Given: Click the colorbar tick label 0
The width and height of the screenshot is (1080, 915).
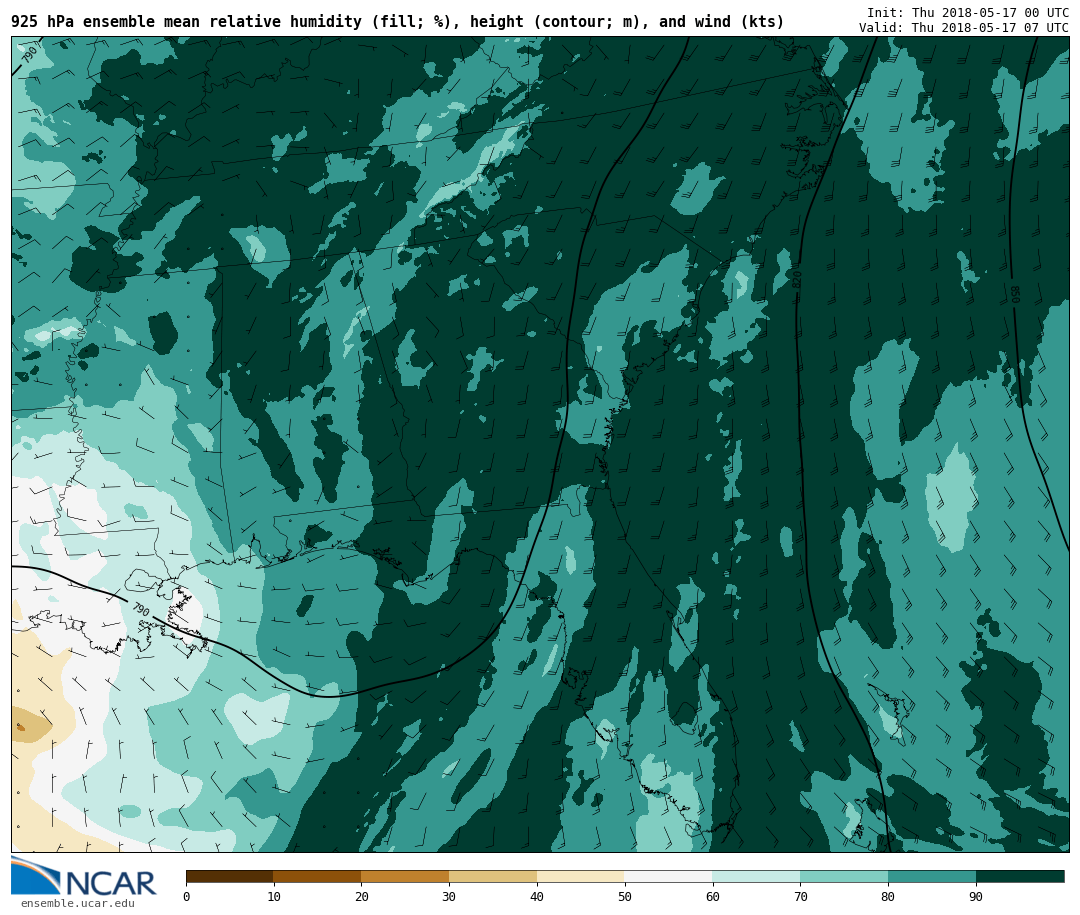Looking at the screenshot, I should point(187,896).
